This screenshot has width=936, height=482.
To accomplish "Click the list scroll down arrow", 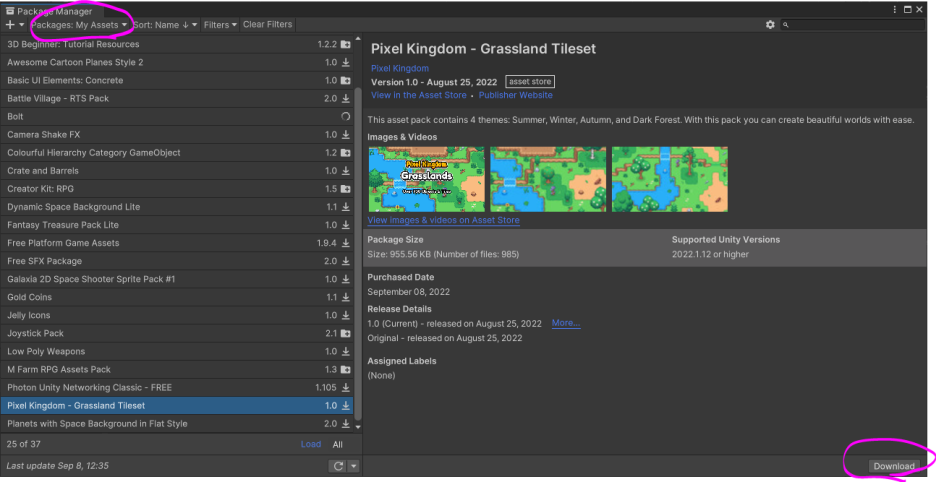I will click(358, 427).
